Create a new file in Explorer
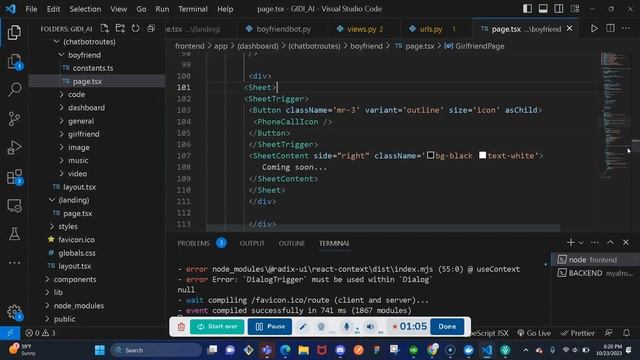Viewport: 640px width, 360px height. point(105,29)
